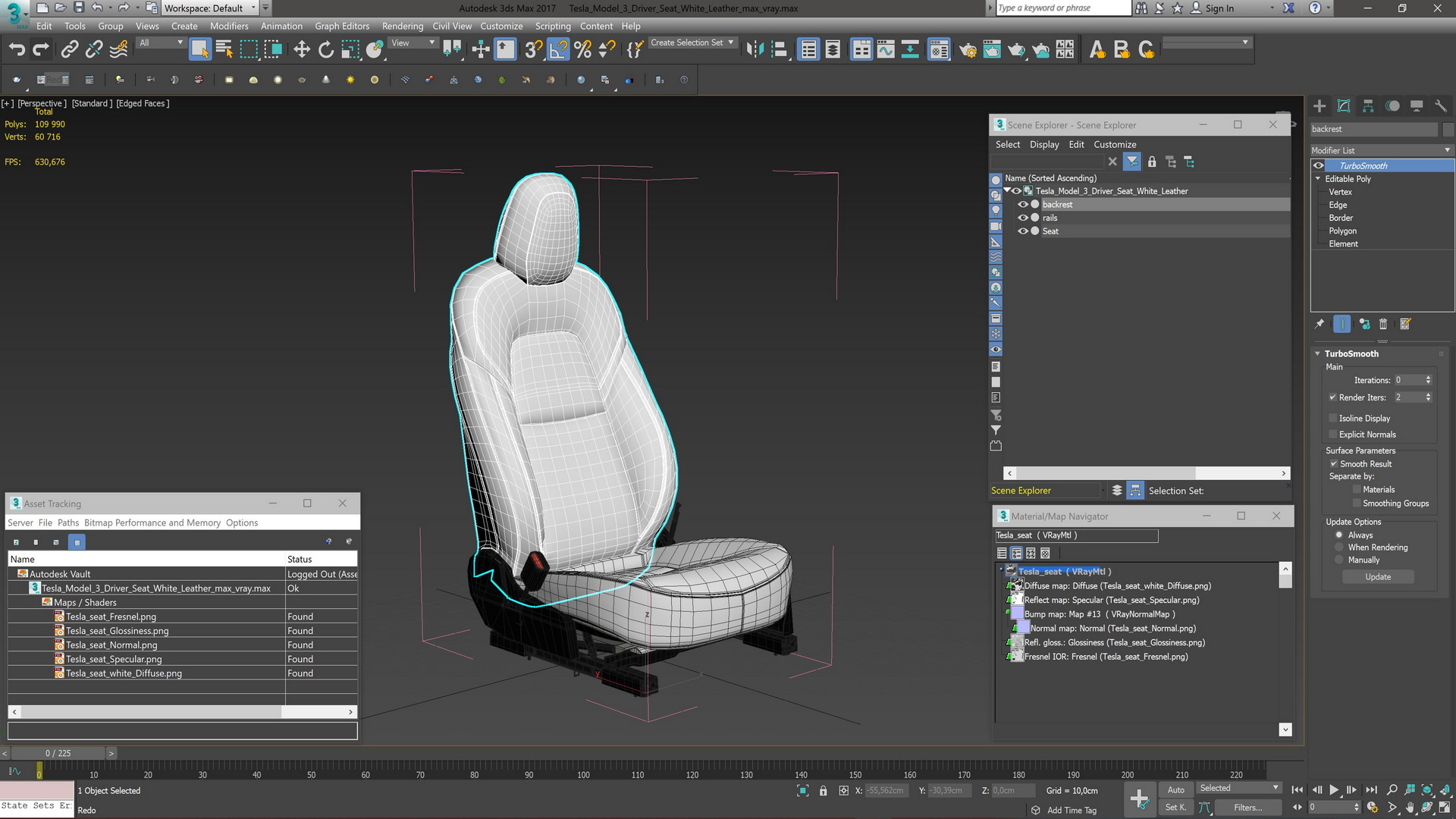Toggle visibility of rails layer
The width and height of the screenshot is (1456, 819).
[1023, 217]
